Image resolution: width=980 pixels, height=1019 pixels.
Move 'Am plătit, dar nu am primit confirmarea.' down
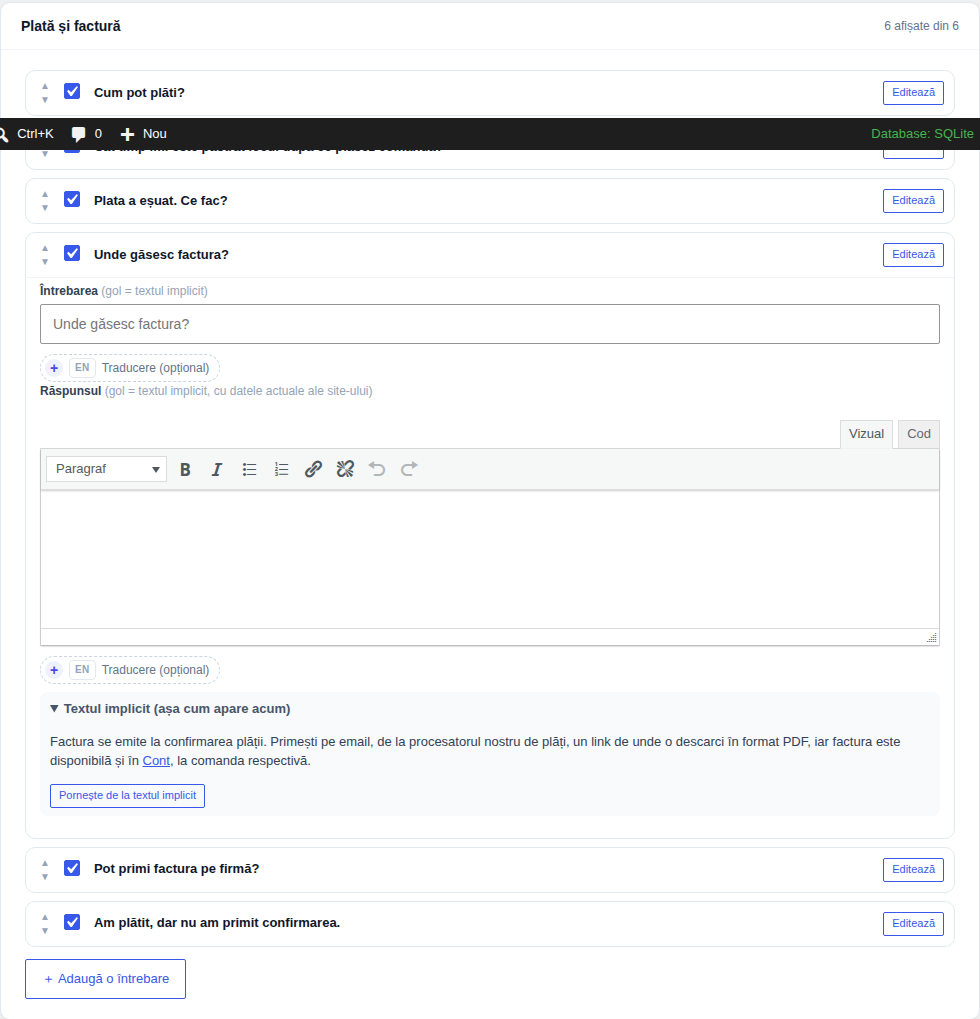[45, 931]
